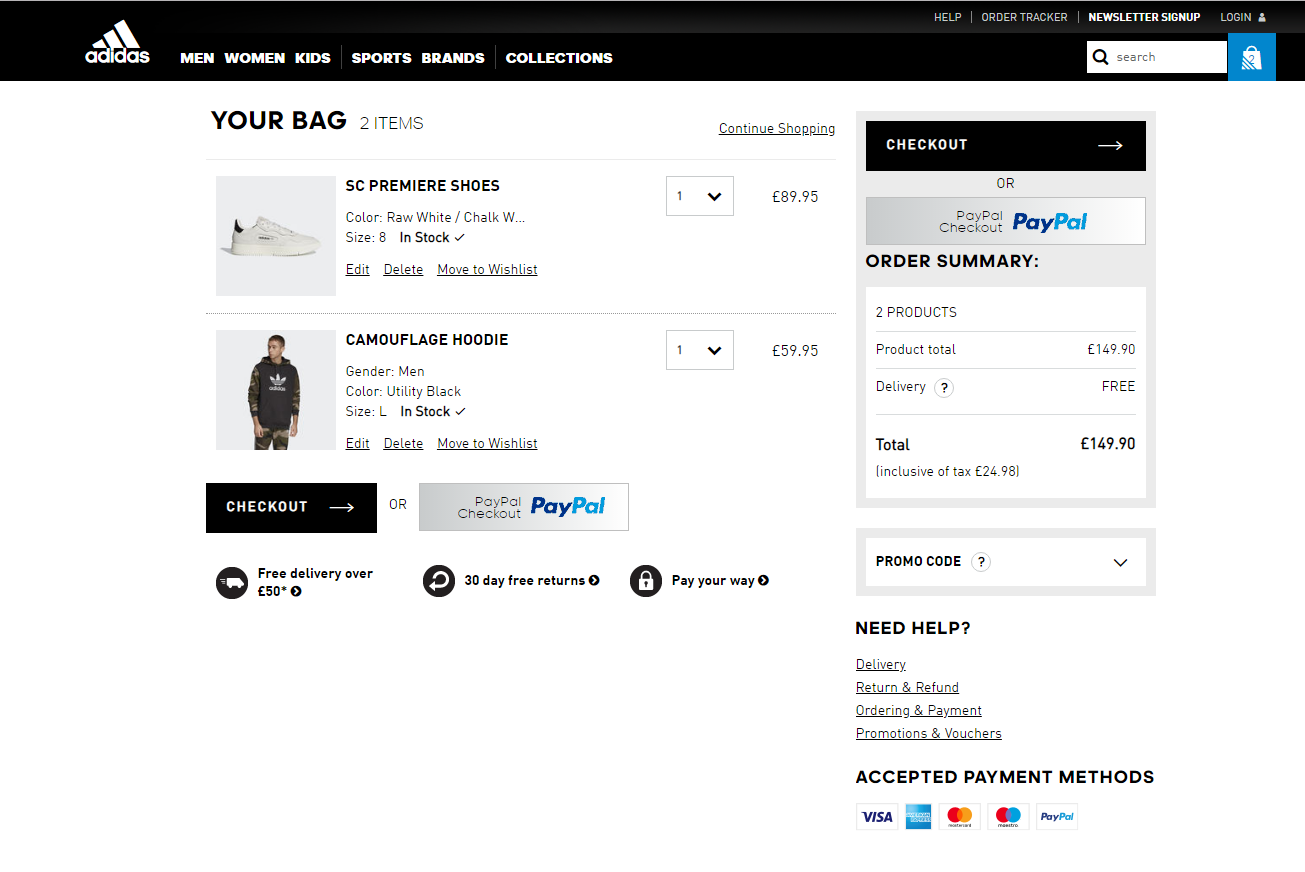Click the £89.95 price text
Screen dimensions: 1305x872
[x=795, y=197]
